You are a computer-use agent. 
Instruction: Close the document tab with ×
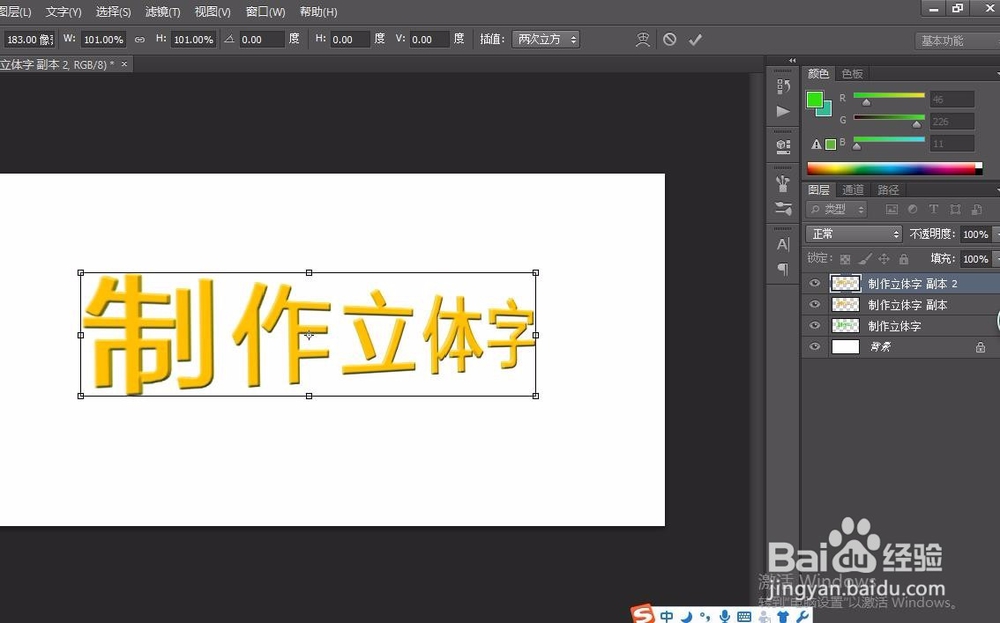[124, 64]
